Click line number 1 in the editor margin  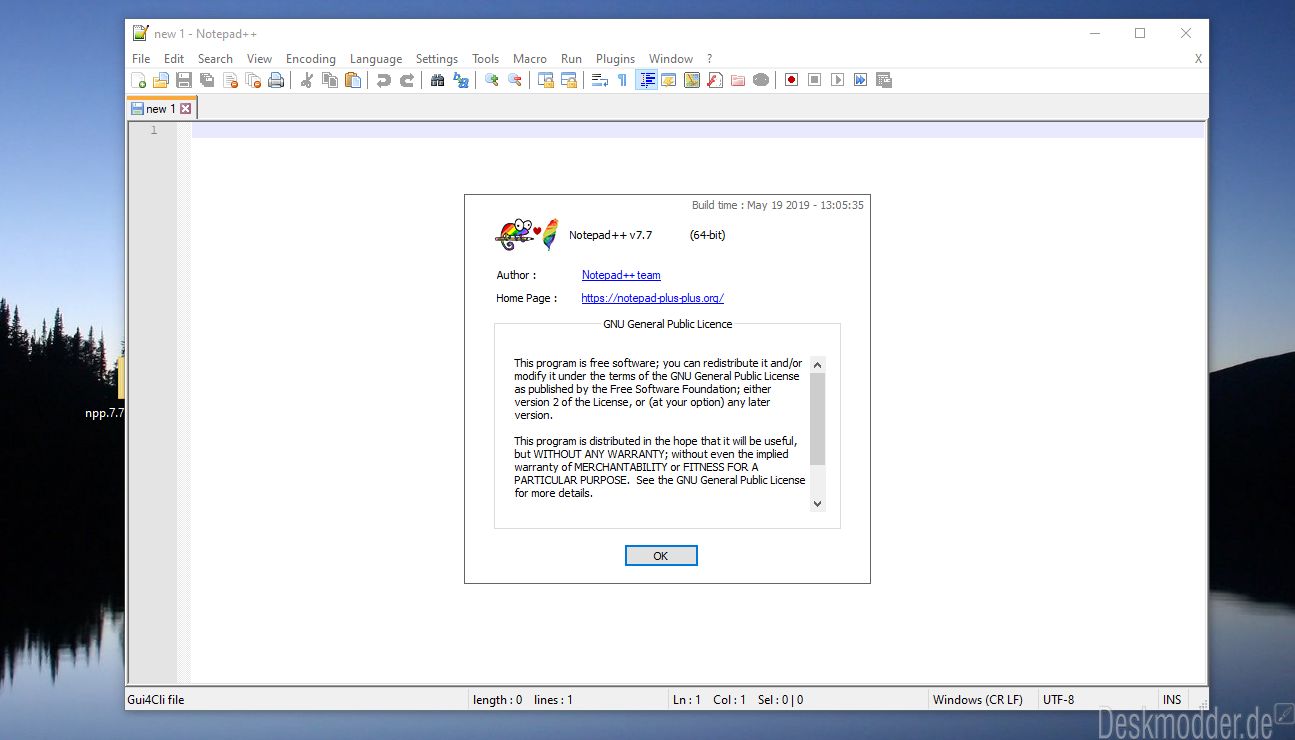pos(154,131)
